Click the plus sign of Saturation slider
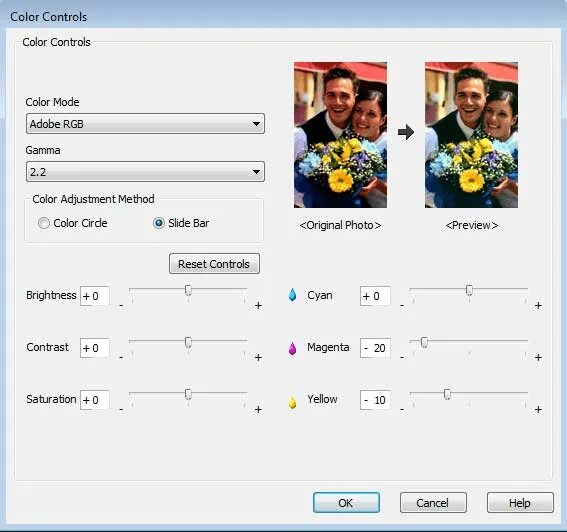 click(x=258, y=409)
